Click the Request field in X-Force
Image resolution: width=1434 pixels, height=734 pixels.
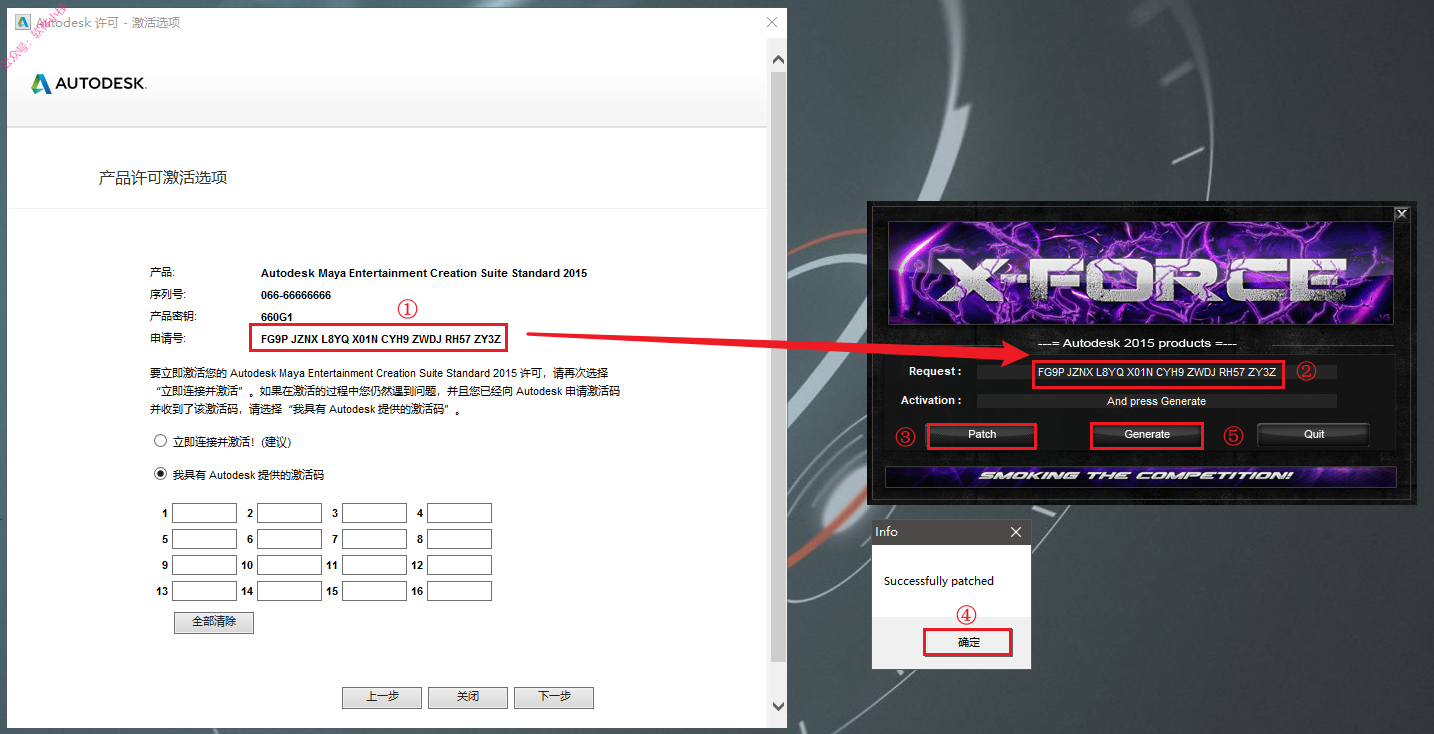click(1156, 372)
